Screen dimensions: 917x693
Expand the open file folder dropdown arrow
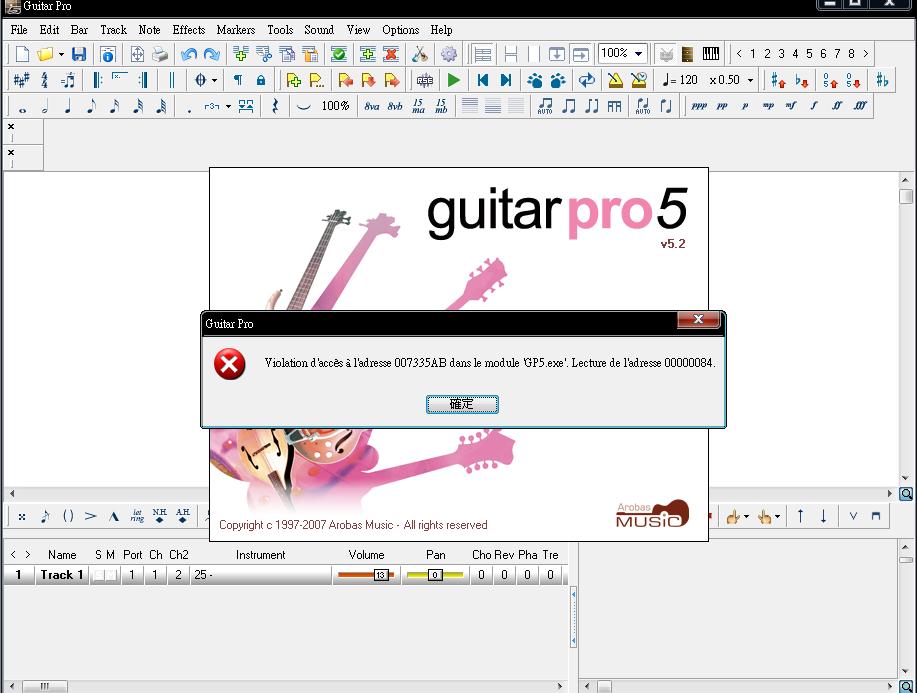pos(61,55)
